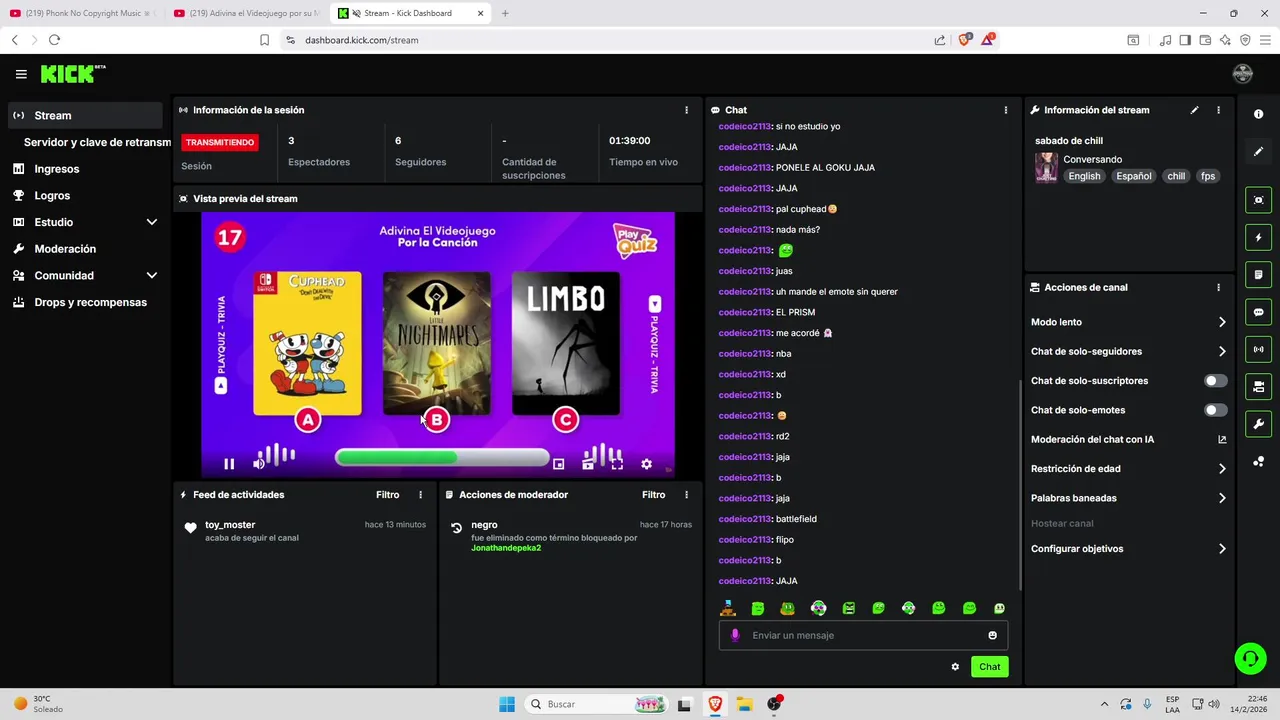Open Servidor y clave de retransmisión
This screenshot has width=1280, height=720.
tap(97, 142)
